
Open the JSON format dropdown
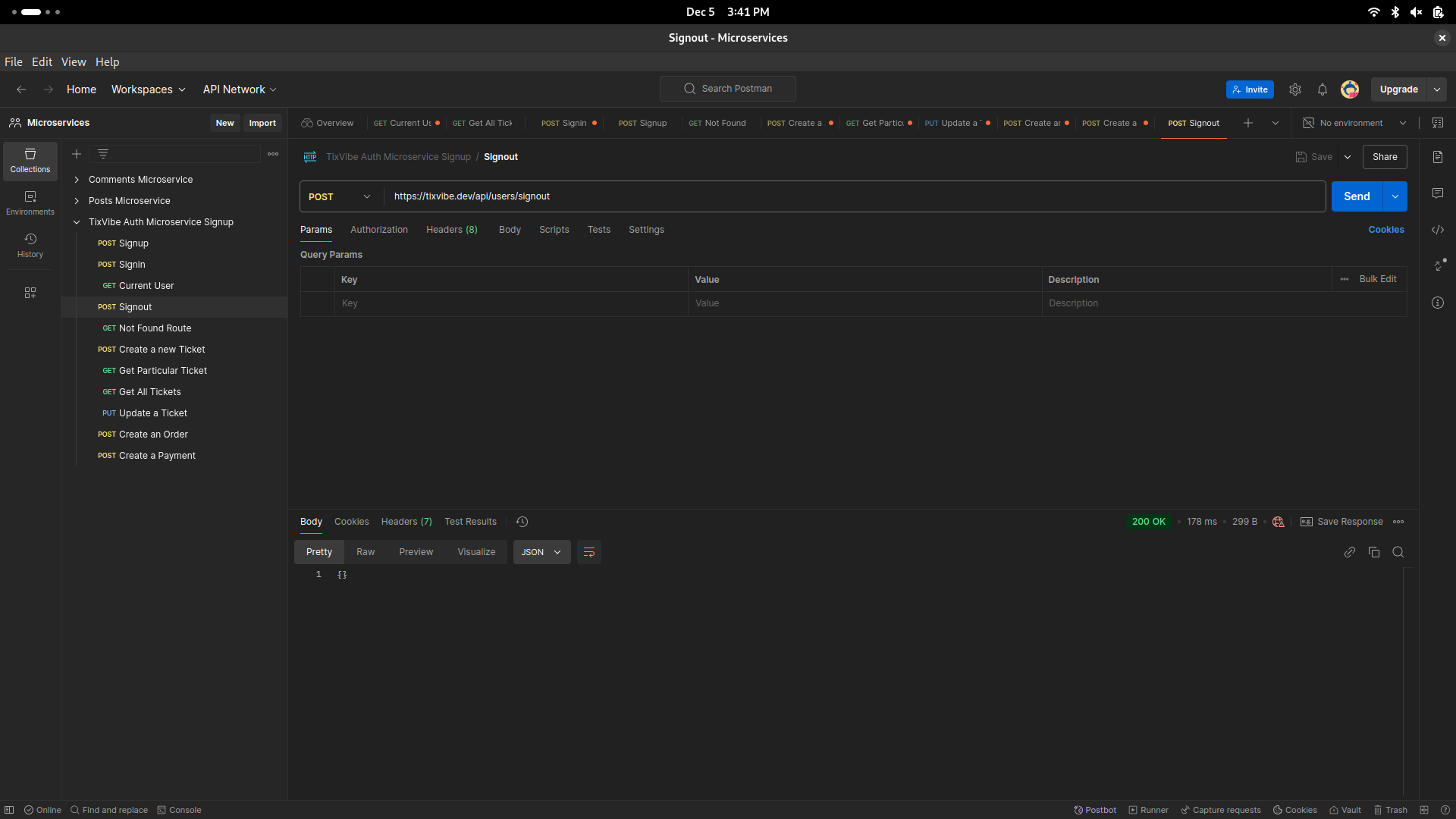[541, 552]
